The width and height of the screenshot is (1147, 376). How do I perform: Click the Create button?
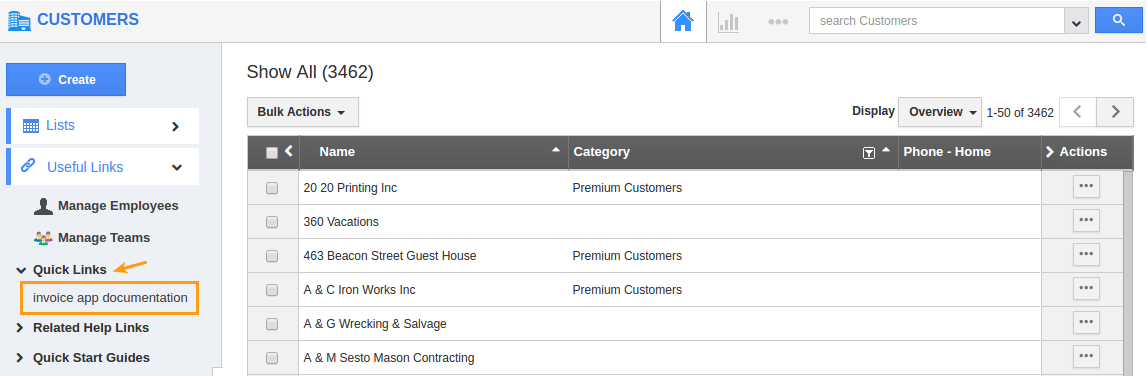click(x=66, y=79)
